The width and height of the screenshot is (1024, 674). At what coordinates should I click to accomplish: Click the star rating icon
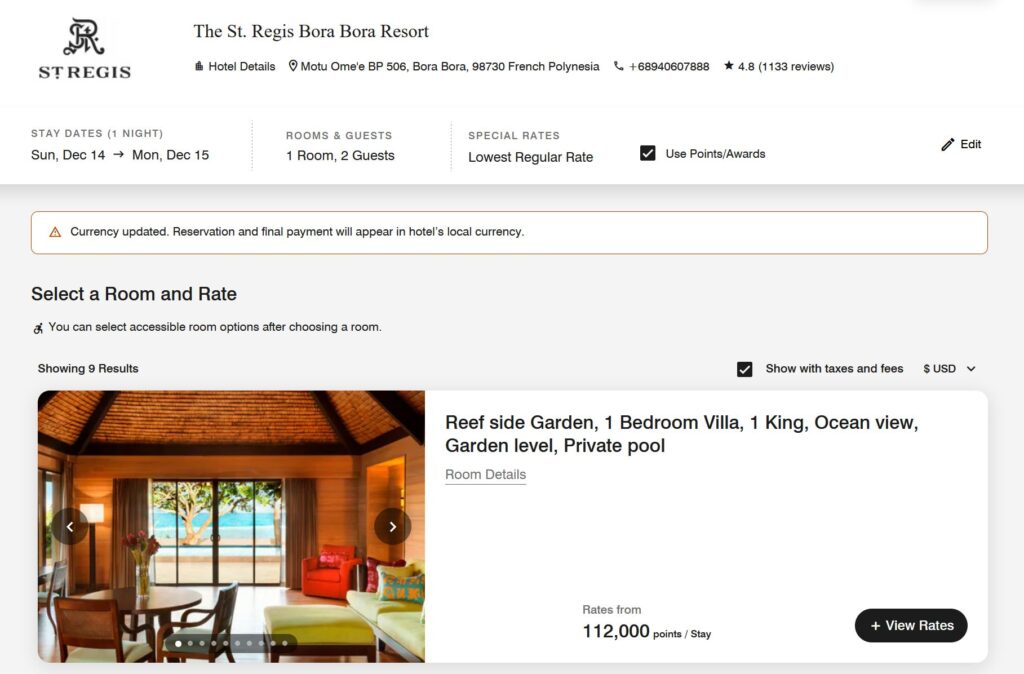[x=729, y=67]
